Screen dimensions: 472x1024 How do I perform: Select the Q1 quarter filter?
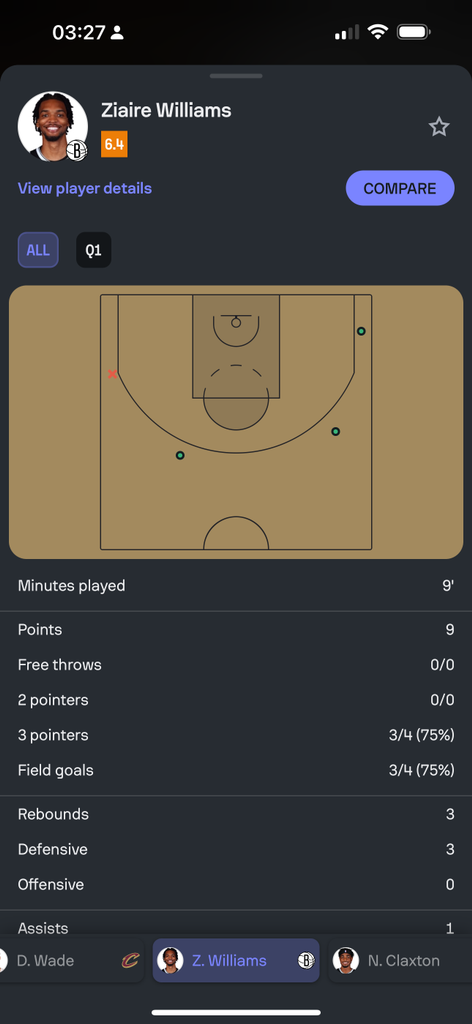coord(93,250)
